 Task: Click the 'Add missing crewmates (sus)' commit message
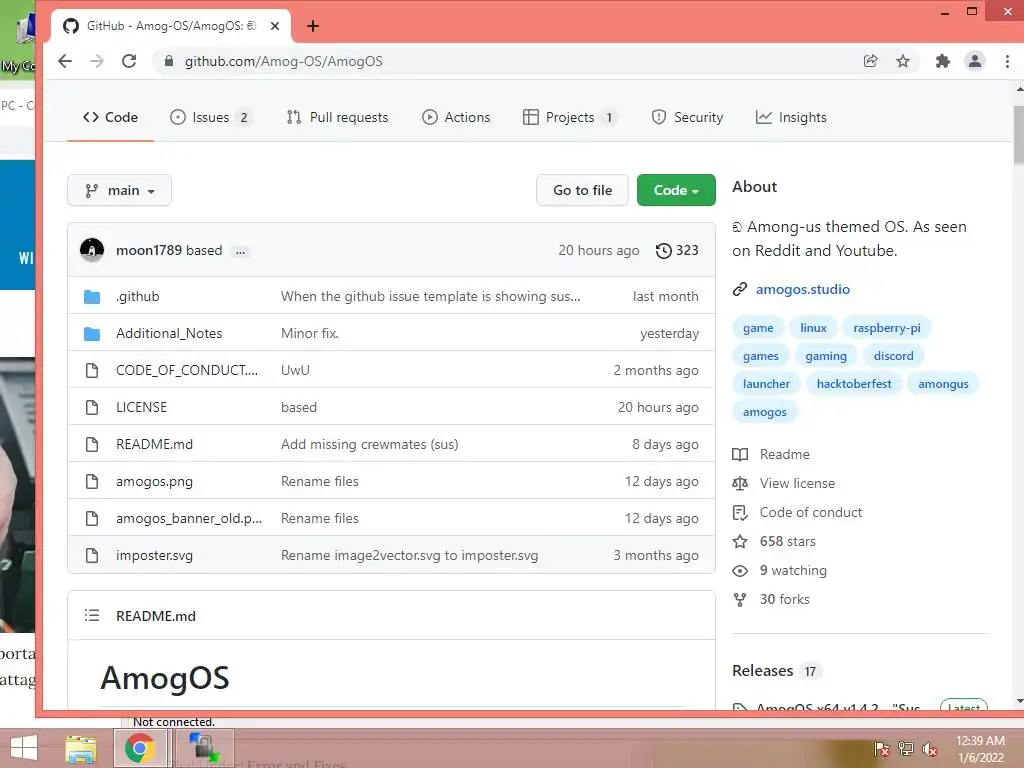click(370, 445)
